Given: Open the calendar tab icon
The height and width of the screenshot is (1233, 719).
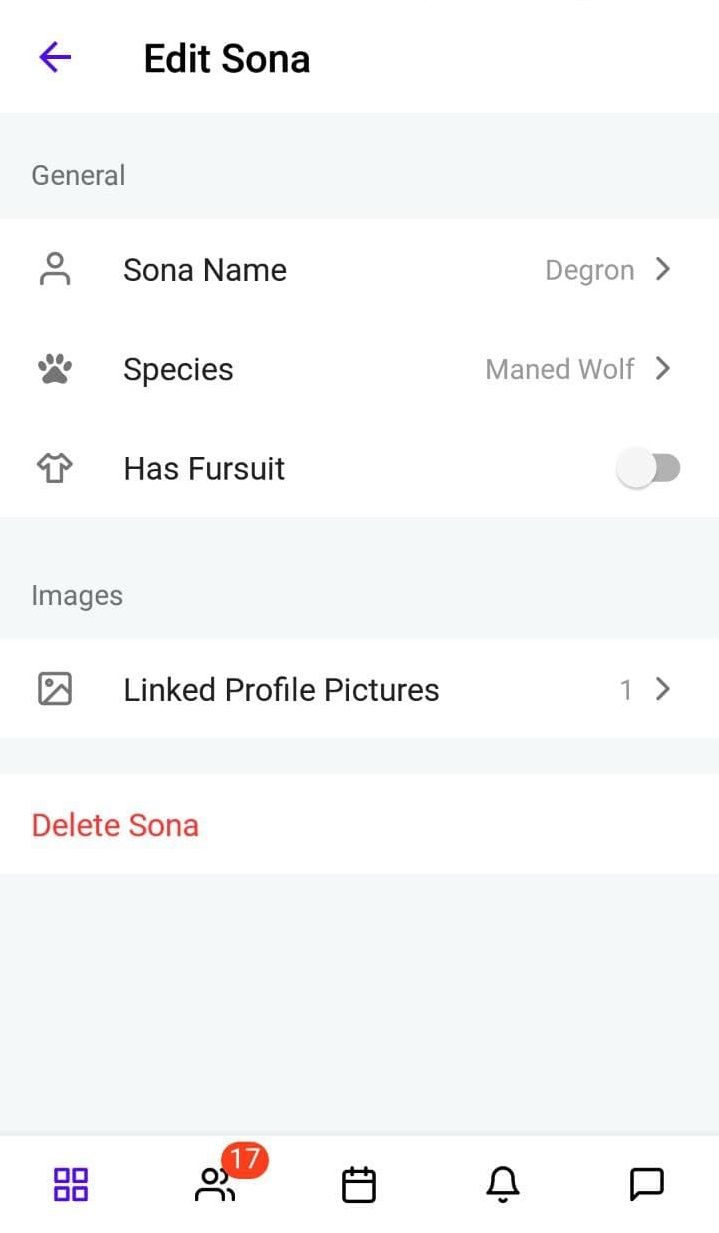Looking at the screenshot, I should (x=359, y=1184).
